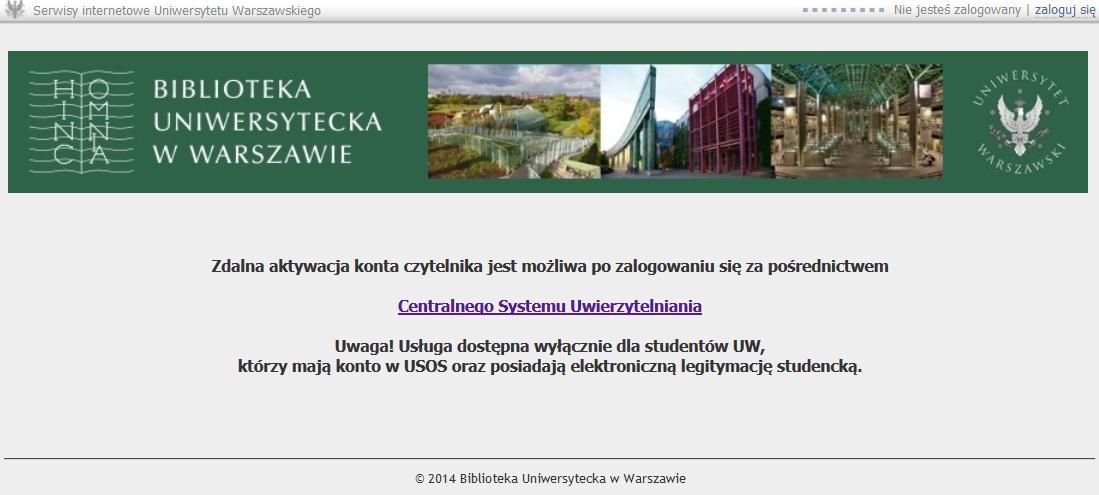Click the Uniwersytet Warszawski crest logo in banner
This screenshot has width=1099, height=495.
tap(1020, 122)
